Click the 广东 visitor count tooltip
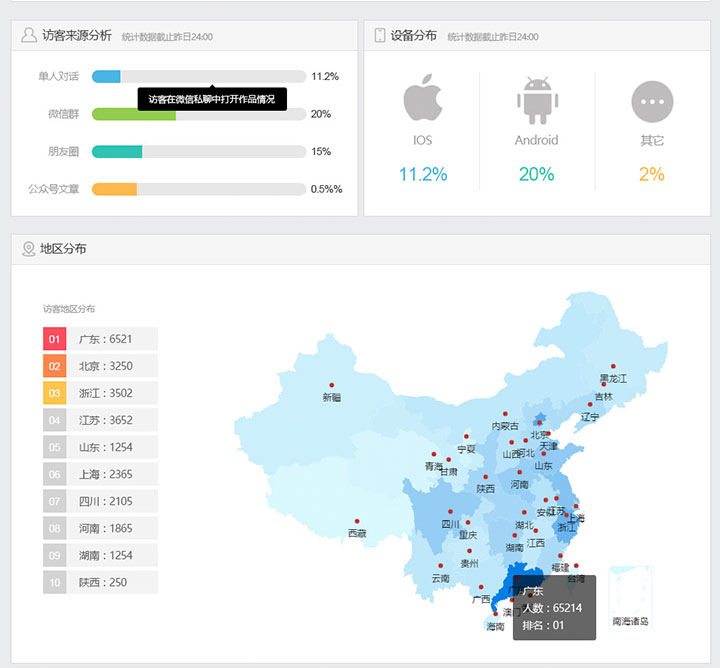This screenshot has height=668, width=720. coord(554,607)
